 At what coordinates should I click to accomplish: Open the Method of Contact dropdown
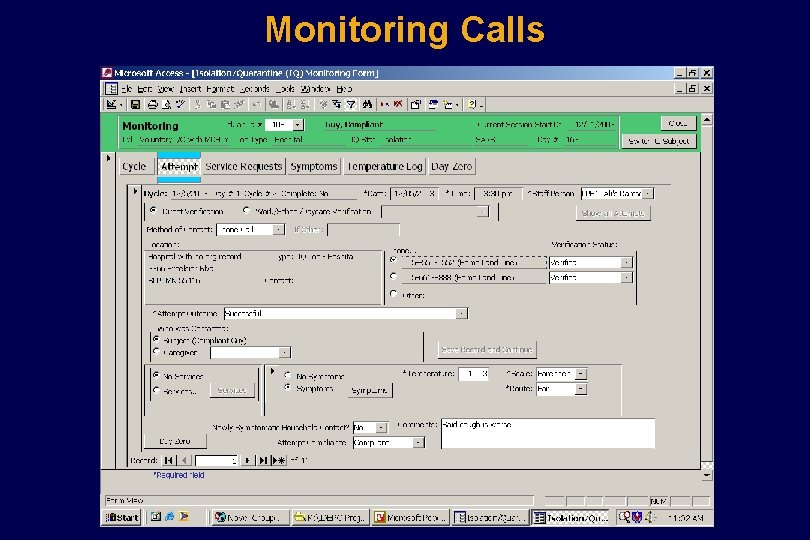point(278,229)
